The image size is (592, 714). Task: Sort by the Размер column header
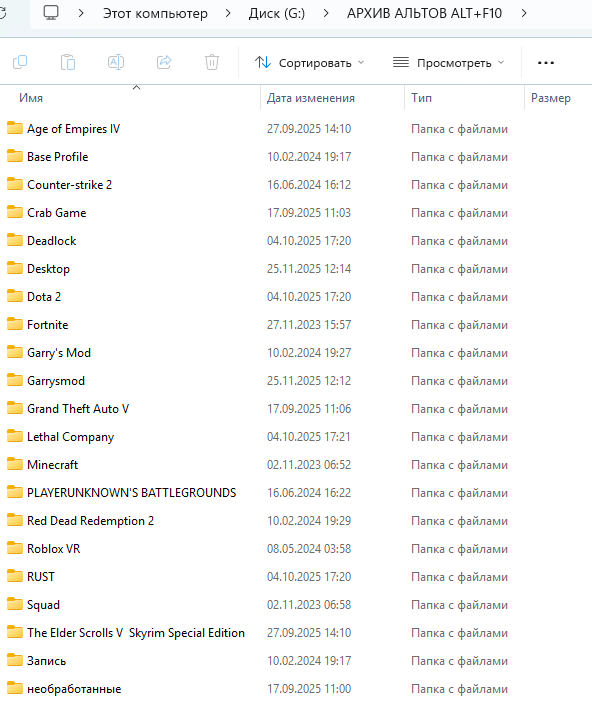pos(551,98)
